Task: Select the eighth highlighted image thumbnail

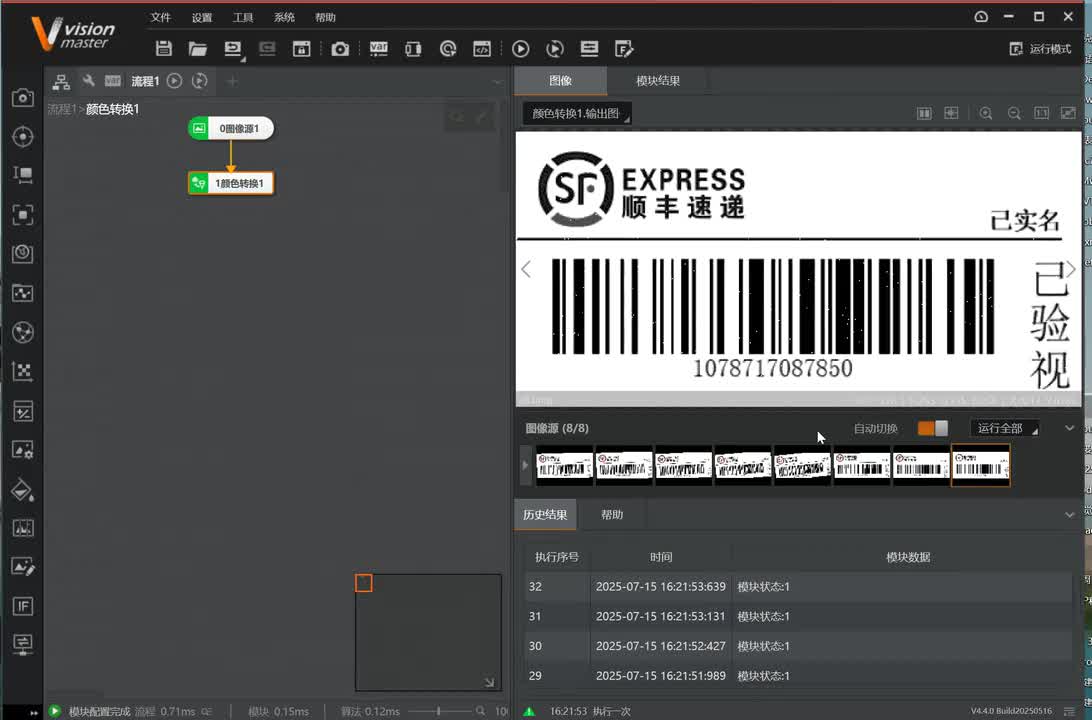Action: click(x=981, y=466)
